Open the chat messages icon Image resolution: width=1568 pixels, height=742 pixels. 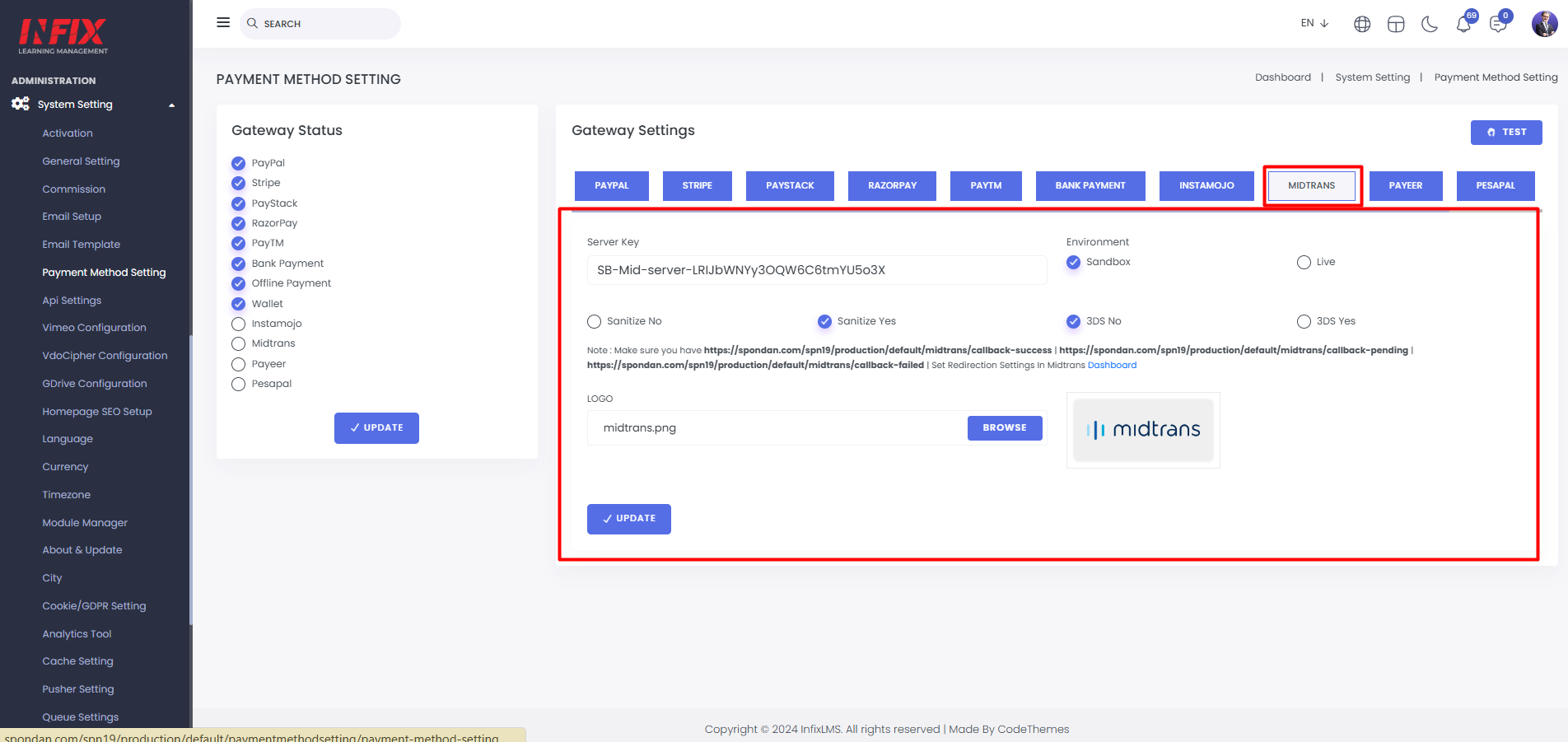point(1498,24)
